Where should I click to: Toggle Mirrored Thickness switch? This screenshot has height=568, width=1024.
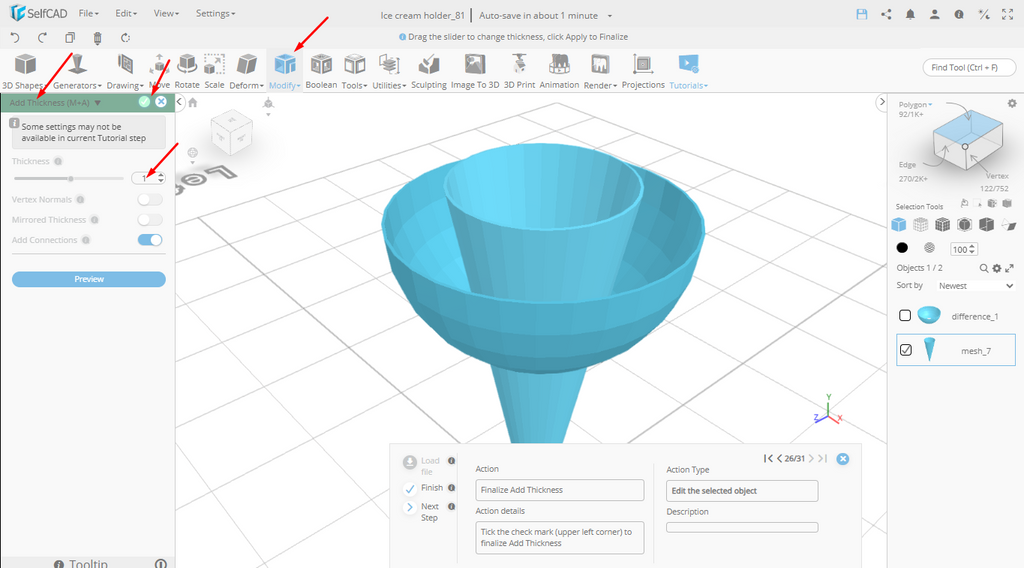click(150, 219)
